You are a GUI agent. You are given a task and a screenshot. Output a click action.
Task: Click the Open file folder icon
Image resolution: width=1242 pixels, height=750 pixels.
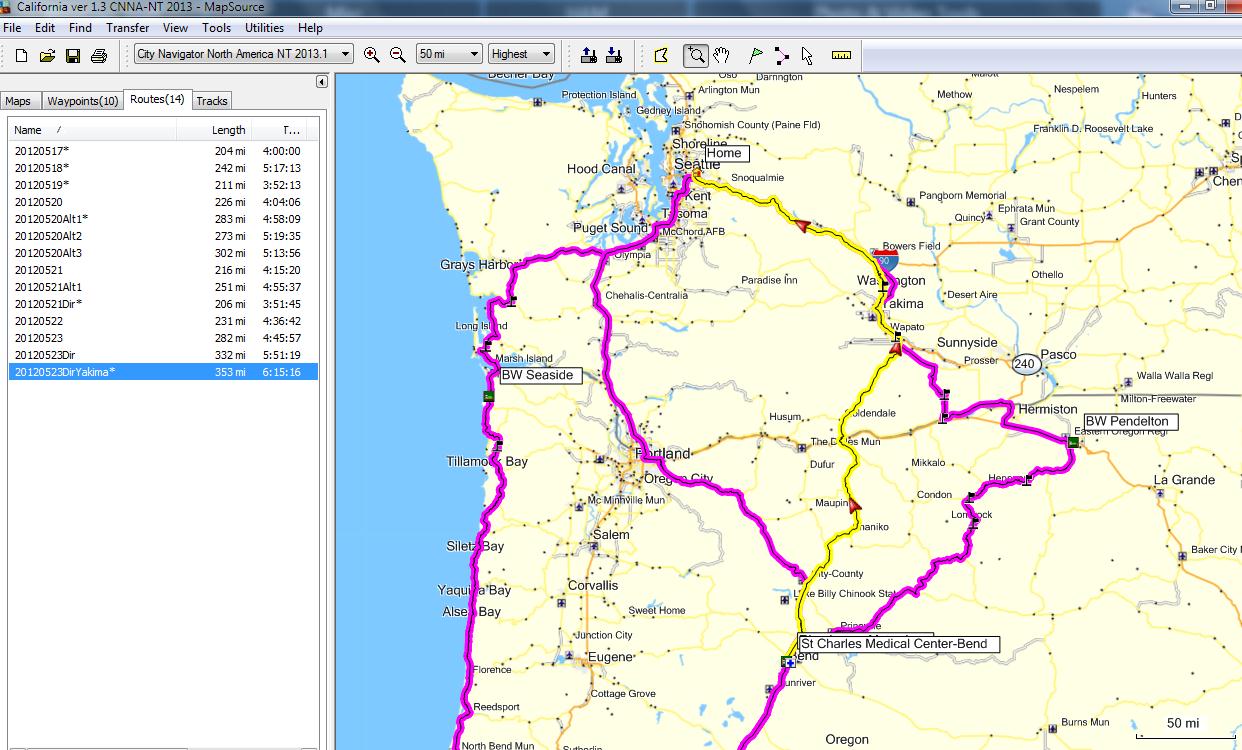point(47,55)
